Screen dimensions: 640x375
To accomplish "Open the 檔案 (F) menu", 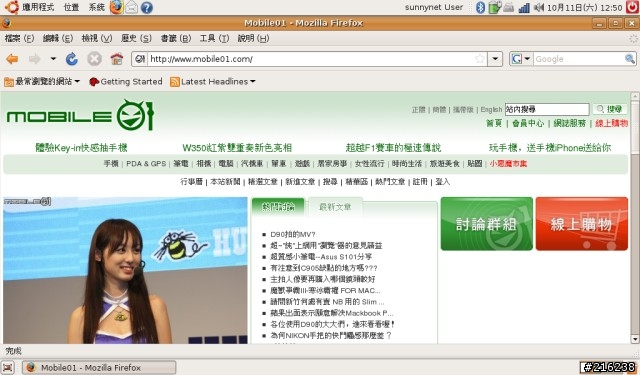I will click(19, 38).
